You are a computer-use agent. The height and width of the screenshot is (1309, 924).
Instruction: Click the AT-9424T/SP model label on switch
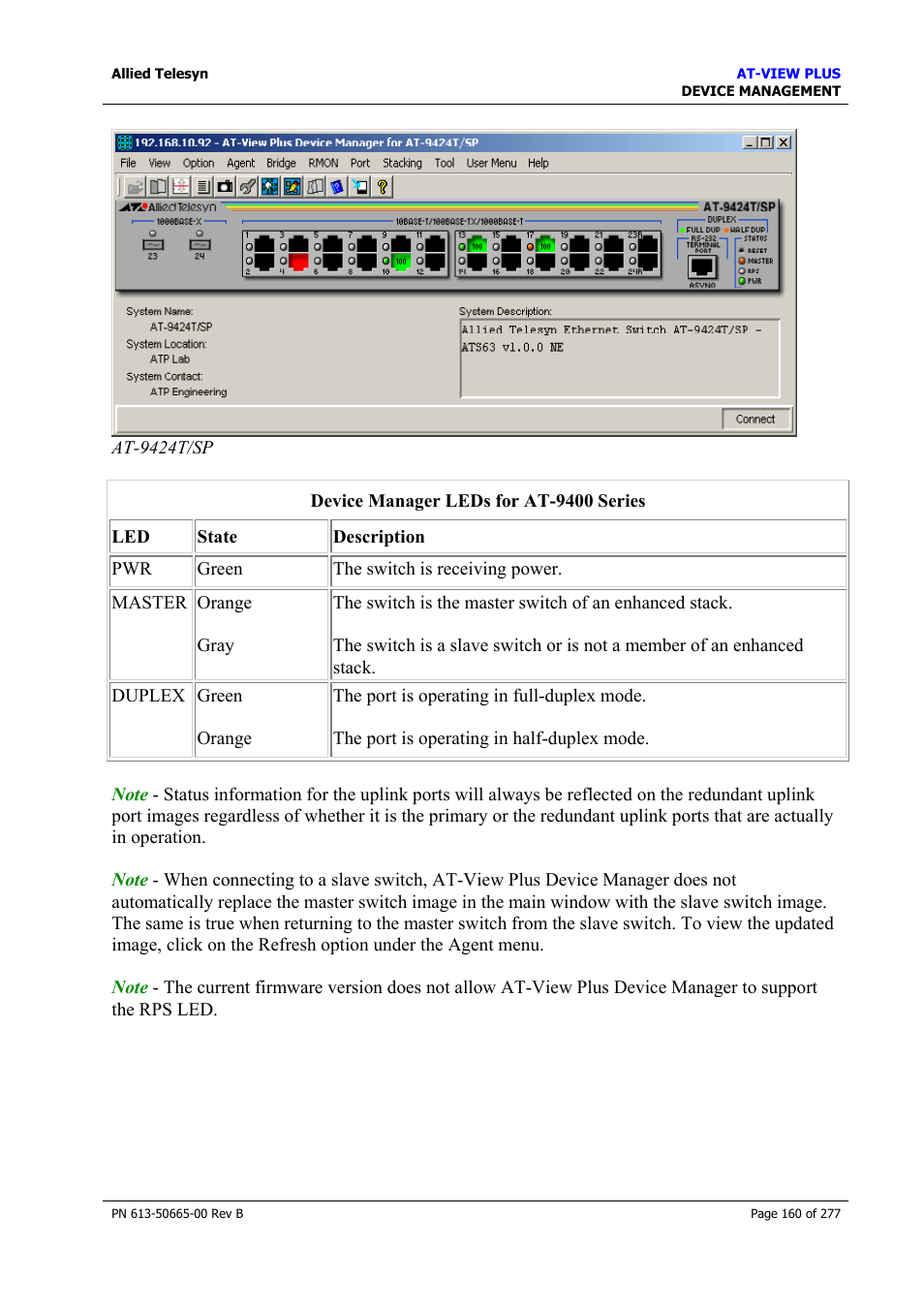click(x=739, y=207)
